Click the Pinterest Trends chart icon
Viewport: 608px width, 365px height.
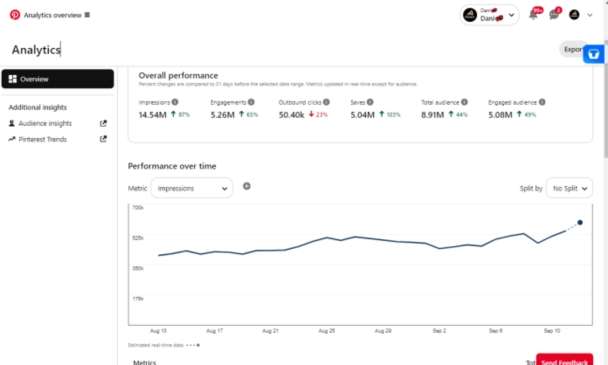pyautogui.click(x=12, y=139)
